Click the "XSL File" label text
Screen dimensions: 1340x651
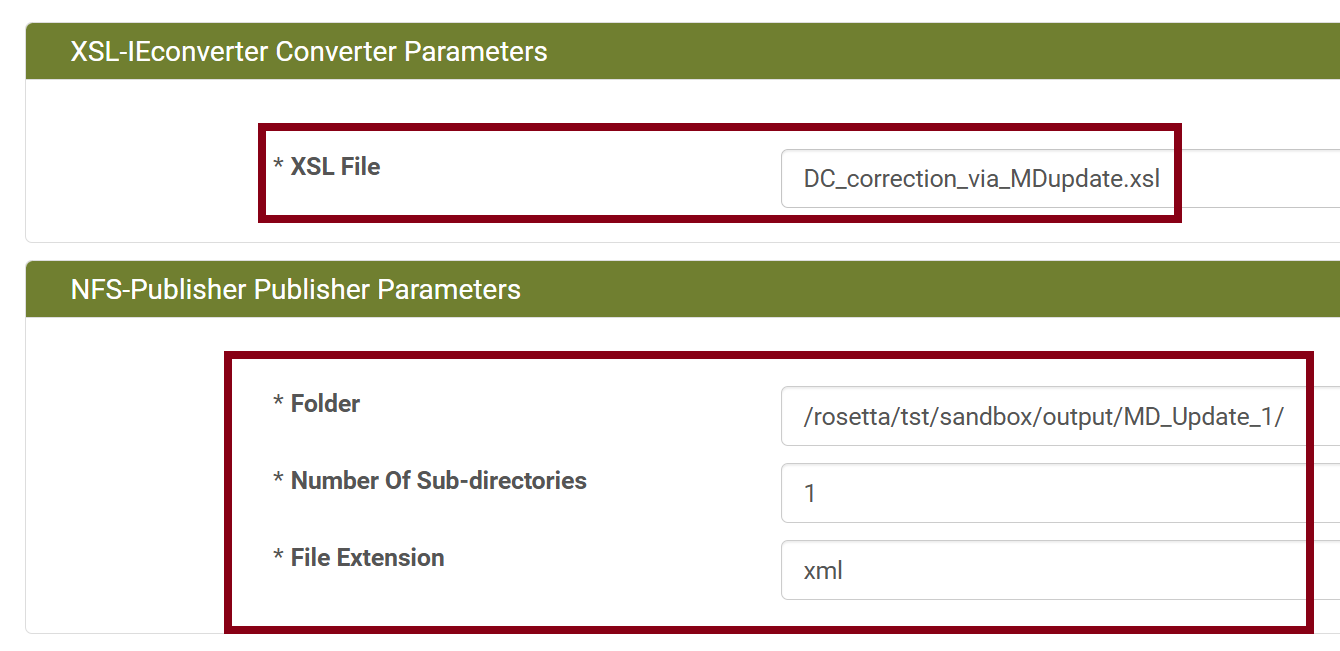(335, 167)
